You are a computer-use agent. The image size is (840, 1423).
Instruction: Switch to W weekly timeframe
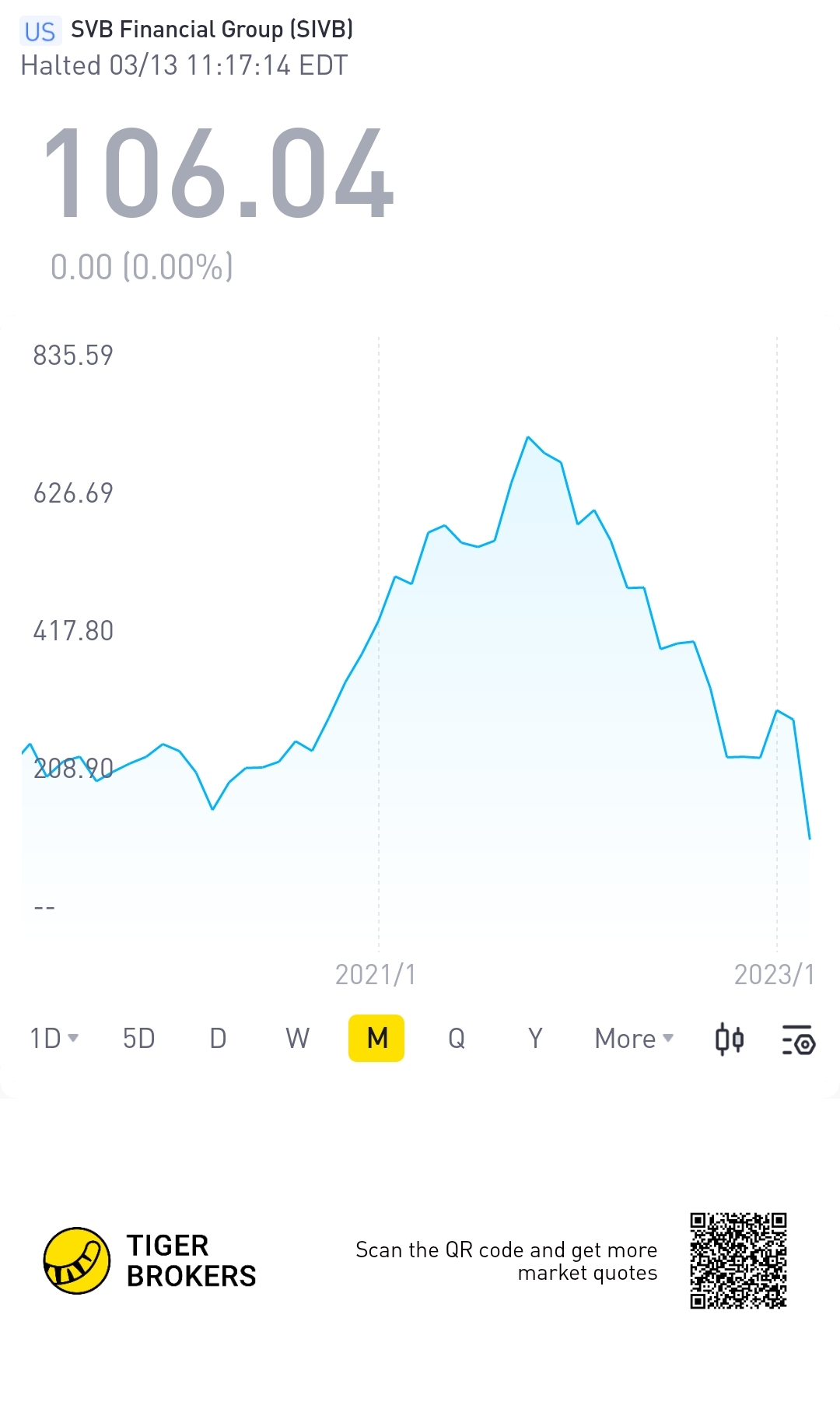[x=298, y=1039]
